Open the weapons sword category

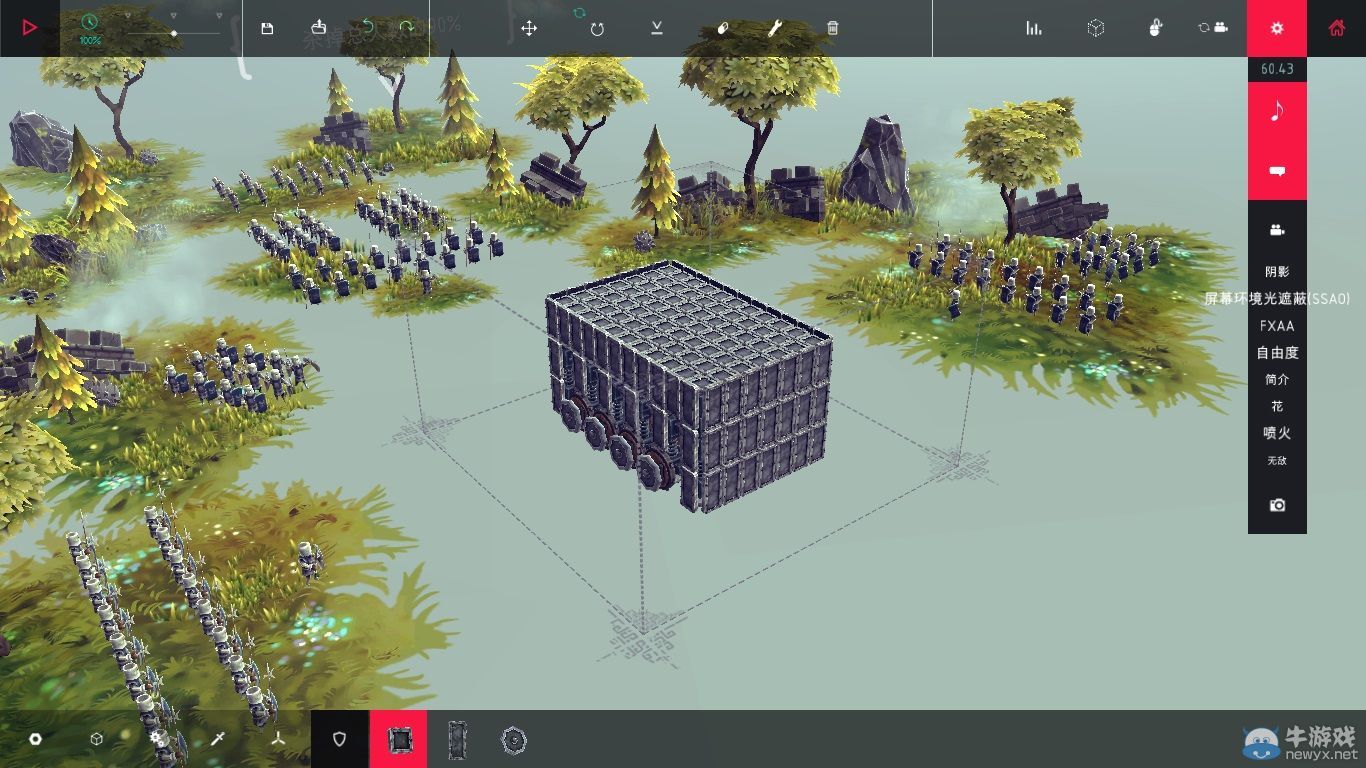217,739
